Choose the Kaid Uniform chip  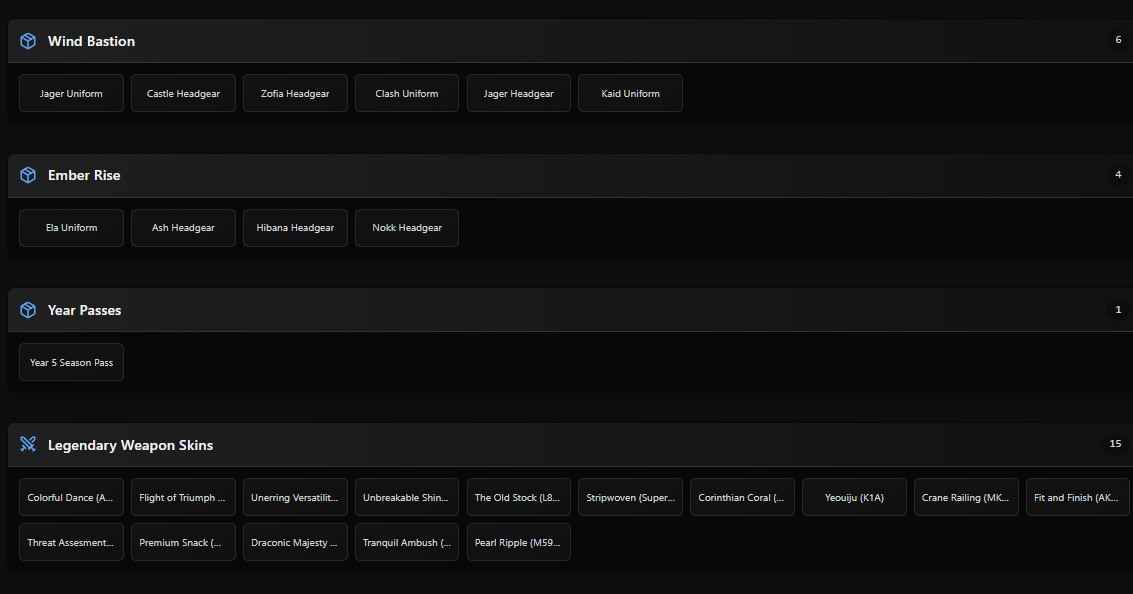(x=630, y=93)
